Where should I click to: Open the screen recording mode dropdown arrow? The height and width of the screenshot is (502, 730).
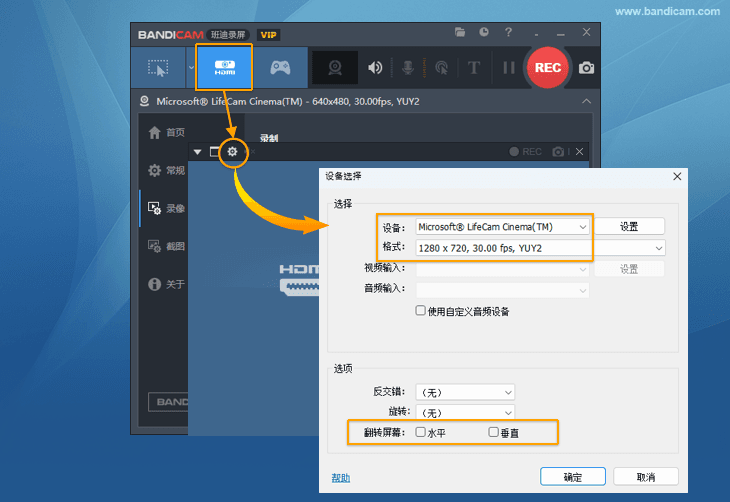(x=191, y=68)
